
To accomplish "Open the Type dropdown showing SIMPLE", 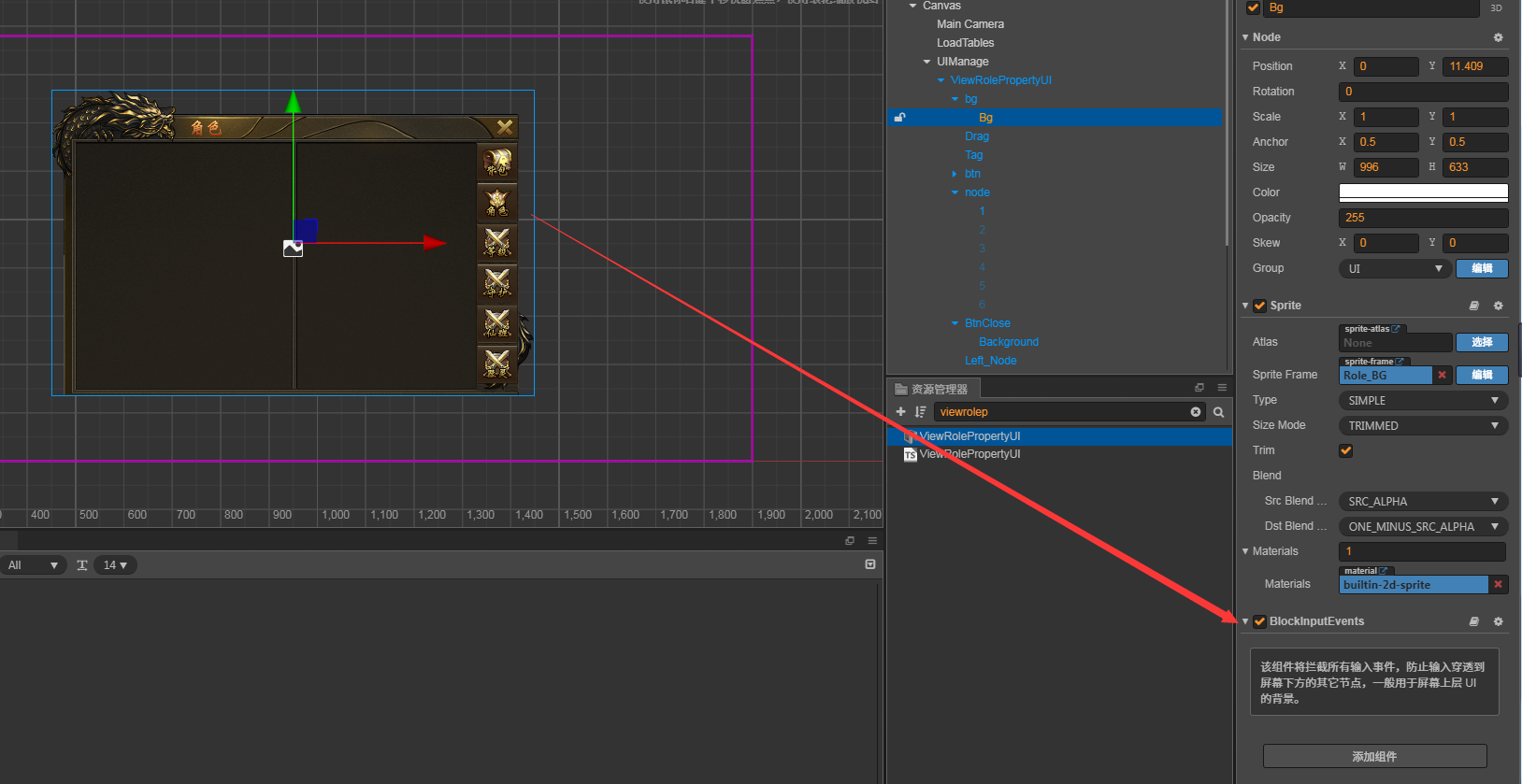I will point(1423,400).
